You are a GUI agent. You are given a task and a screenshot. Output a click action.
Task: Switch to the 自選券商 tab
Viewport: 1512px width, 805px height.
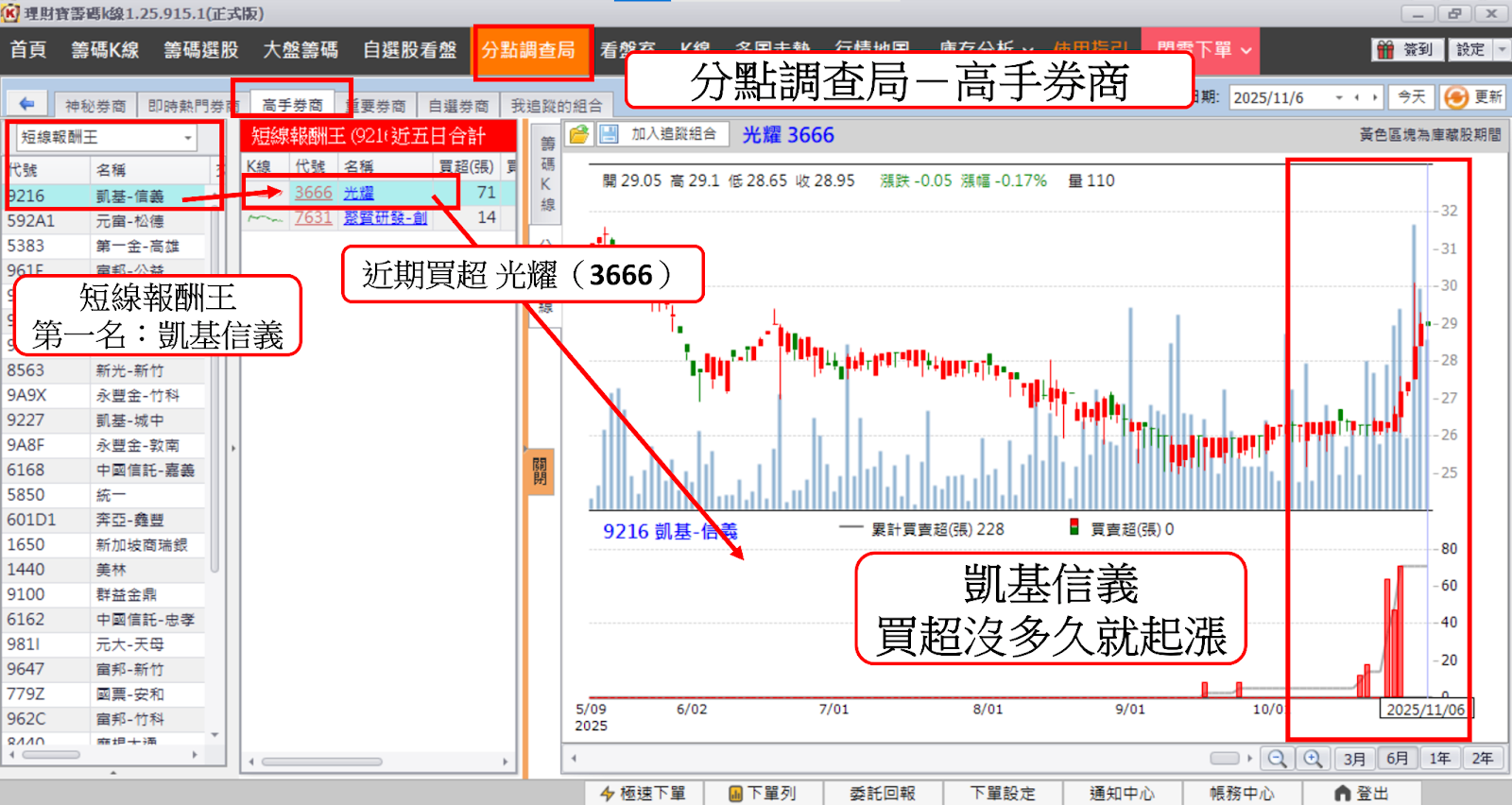click(458, 106)
